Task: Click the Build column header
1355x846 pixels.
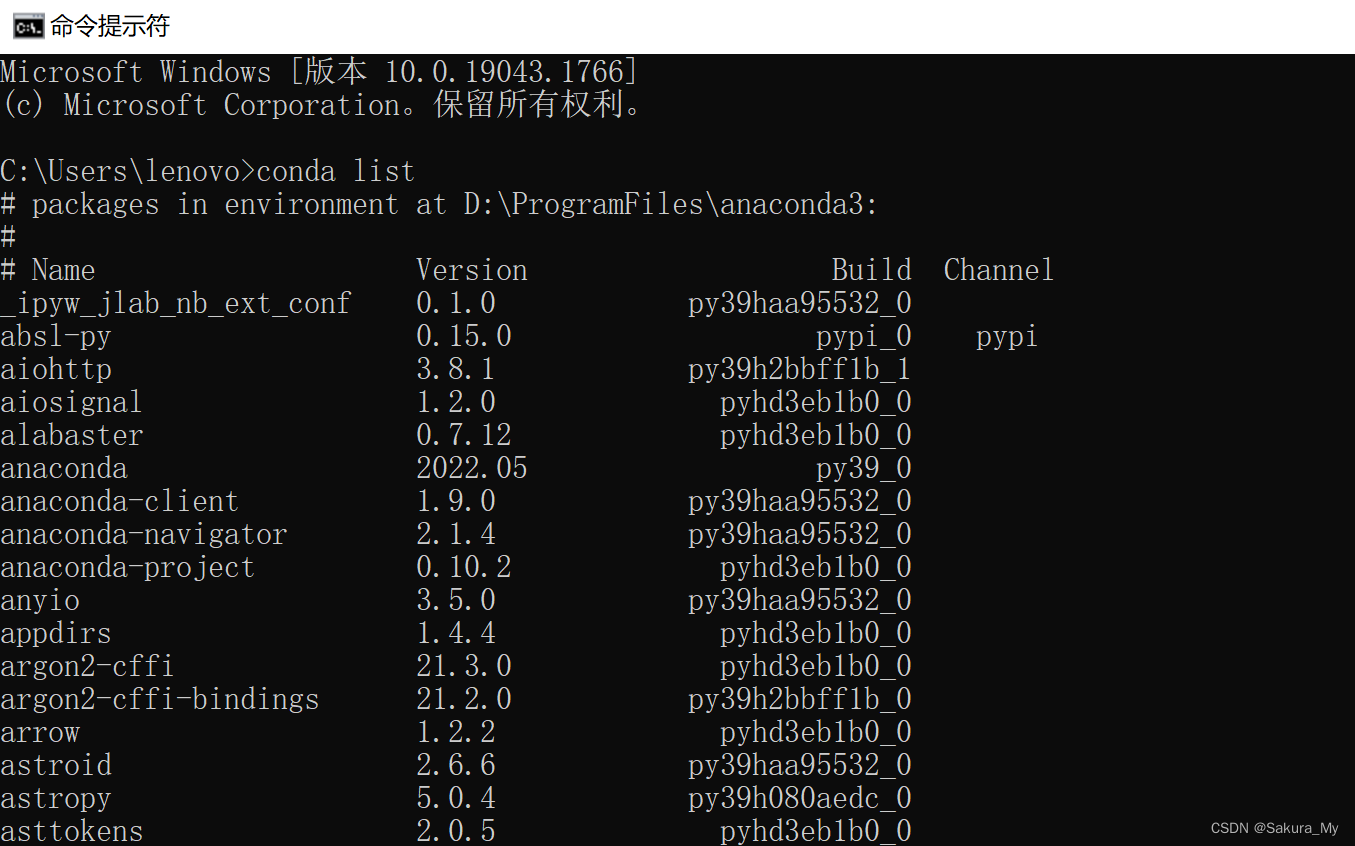Action: pyautogui.click(x=871, y=270)
